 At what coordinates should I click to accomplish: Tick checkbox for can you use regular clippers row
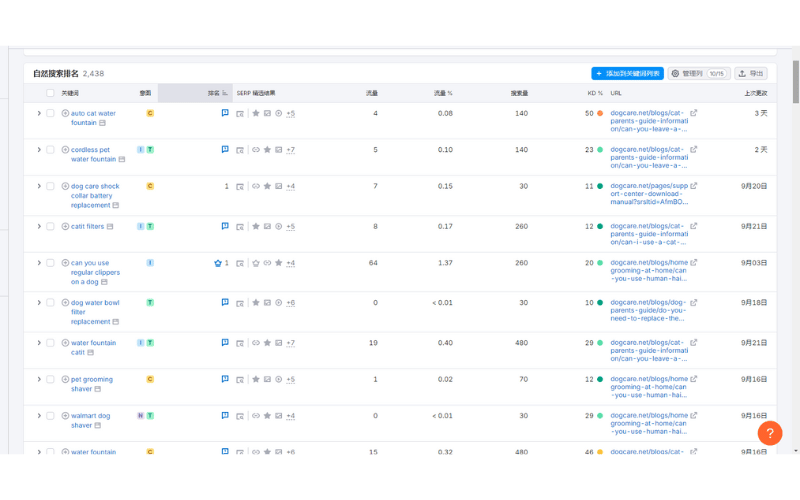(50, 263)
